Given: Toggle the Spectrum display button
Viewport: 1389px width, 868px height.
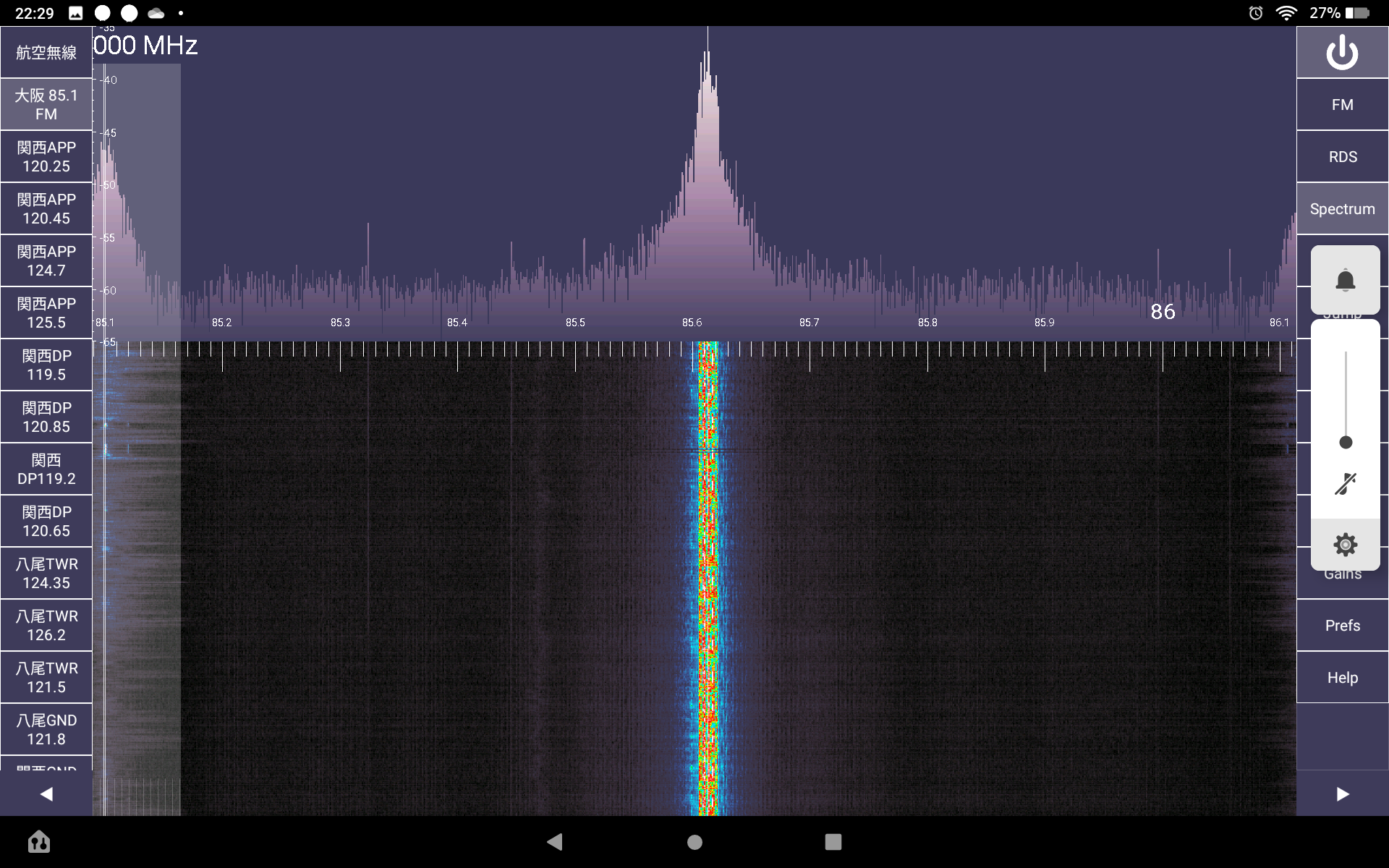Looking at the screenshot, I should click(1342, 209).
